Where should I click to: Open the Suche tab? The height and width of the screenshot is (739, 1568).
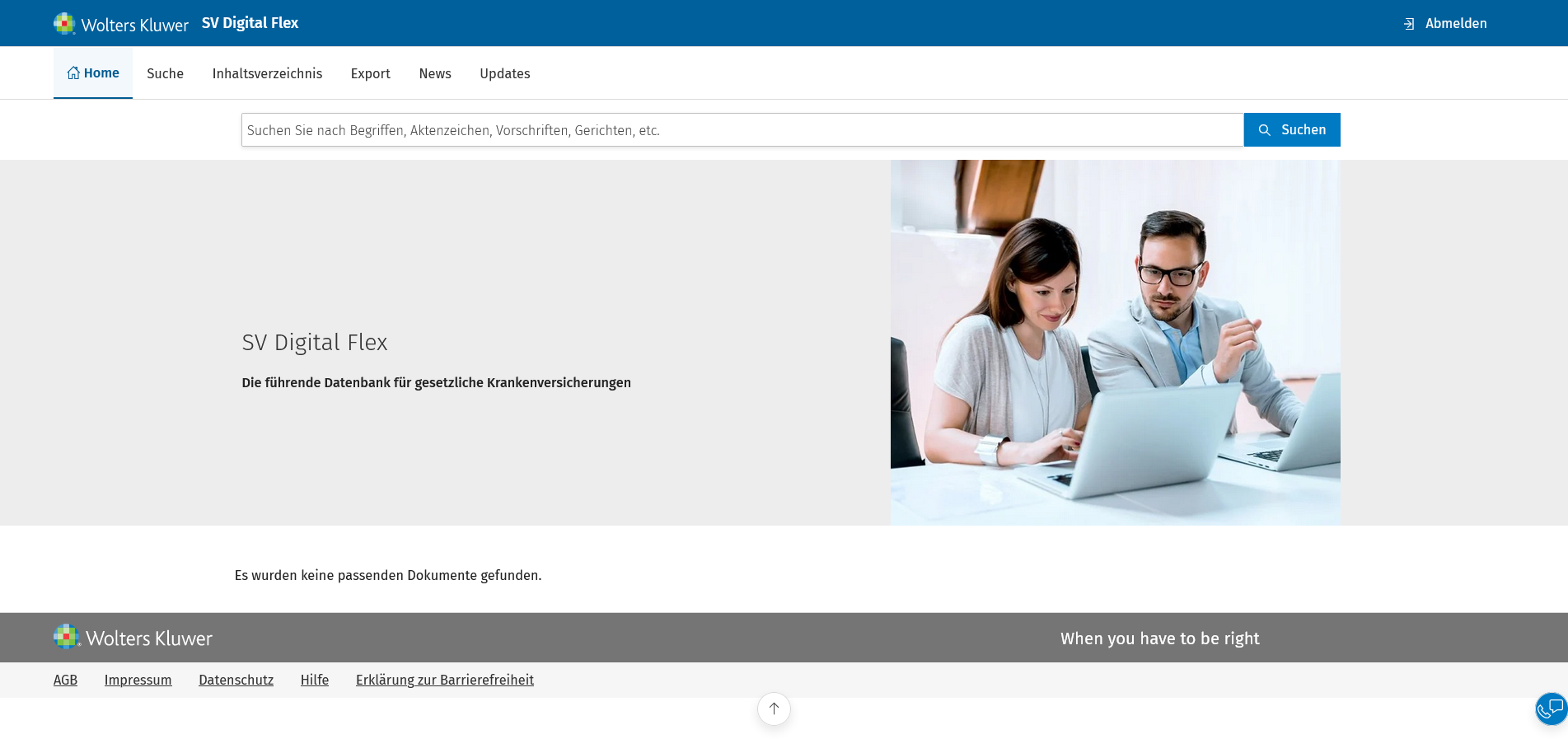(165, 73)
